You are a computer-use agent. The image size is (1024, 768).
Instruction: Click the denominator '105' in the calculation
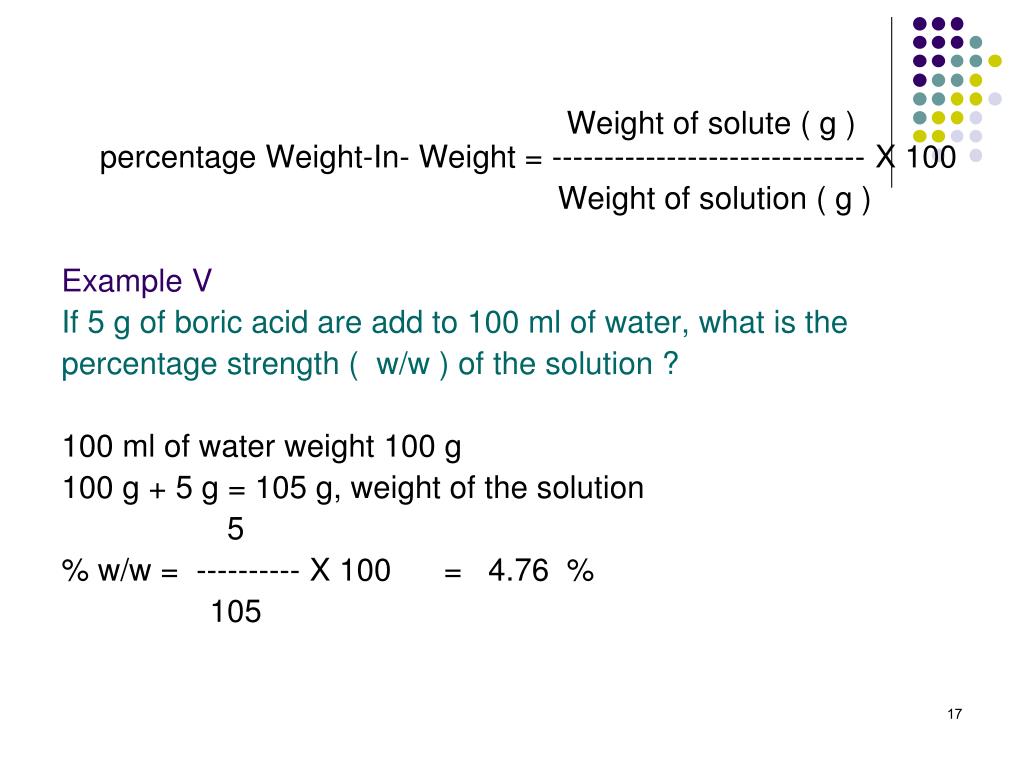[236, 612]
